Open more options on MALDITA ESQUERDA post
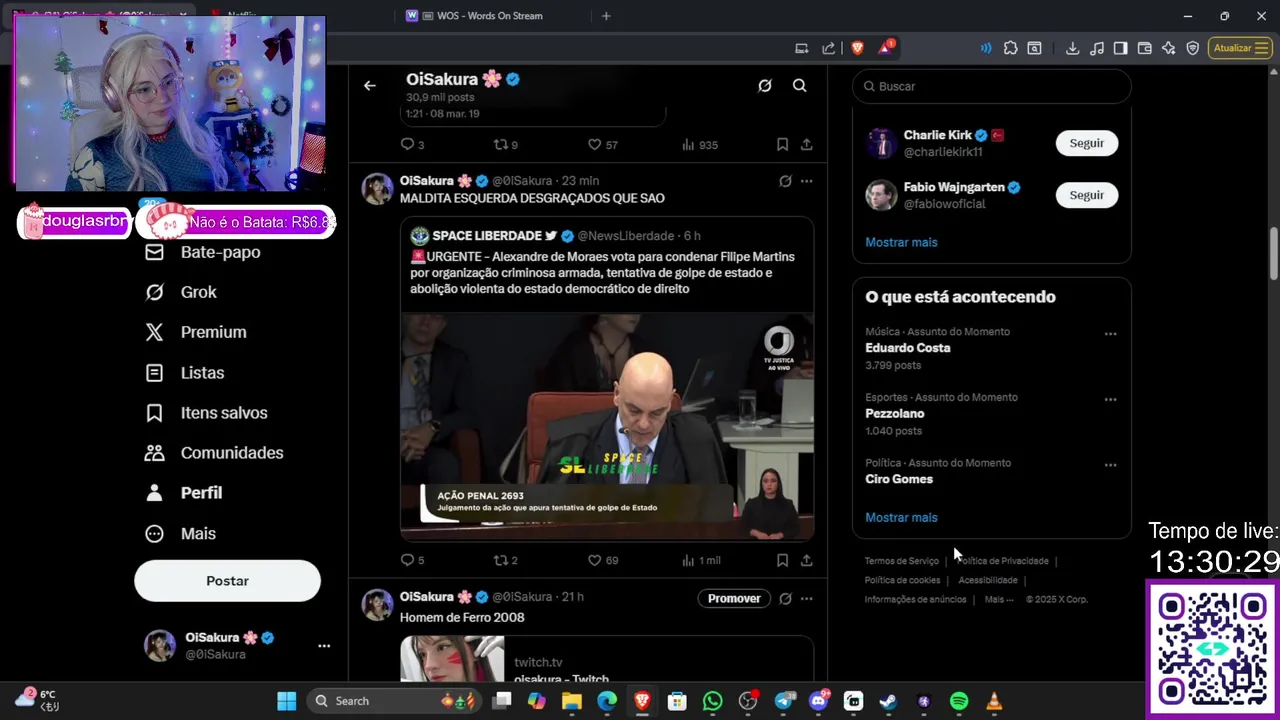 coord(807,181)
